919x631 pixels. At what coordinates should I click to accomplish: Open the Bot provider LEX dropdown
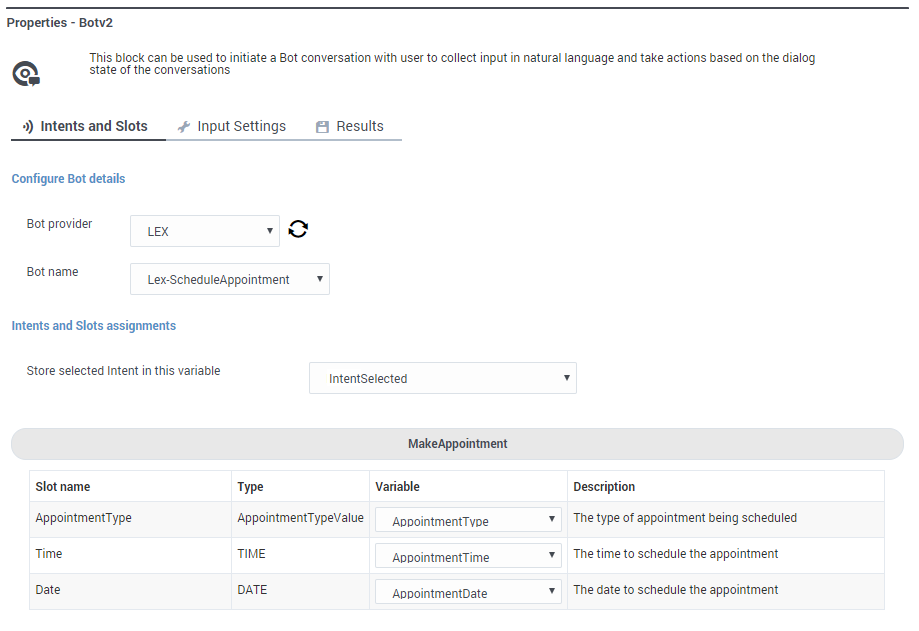tap(205, 231)
